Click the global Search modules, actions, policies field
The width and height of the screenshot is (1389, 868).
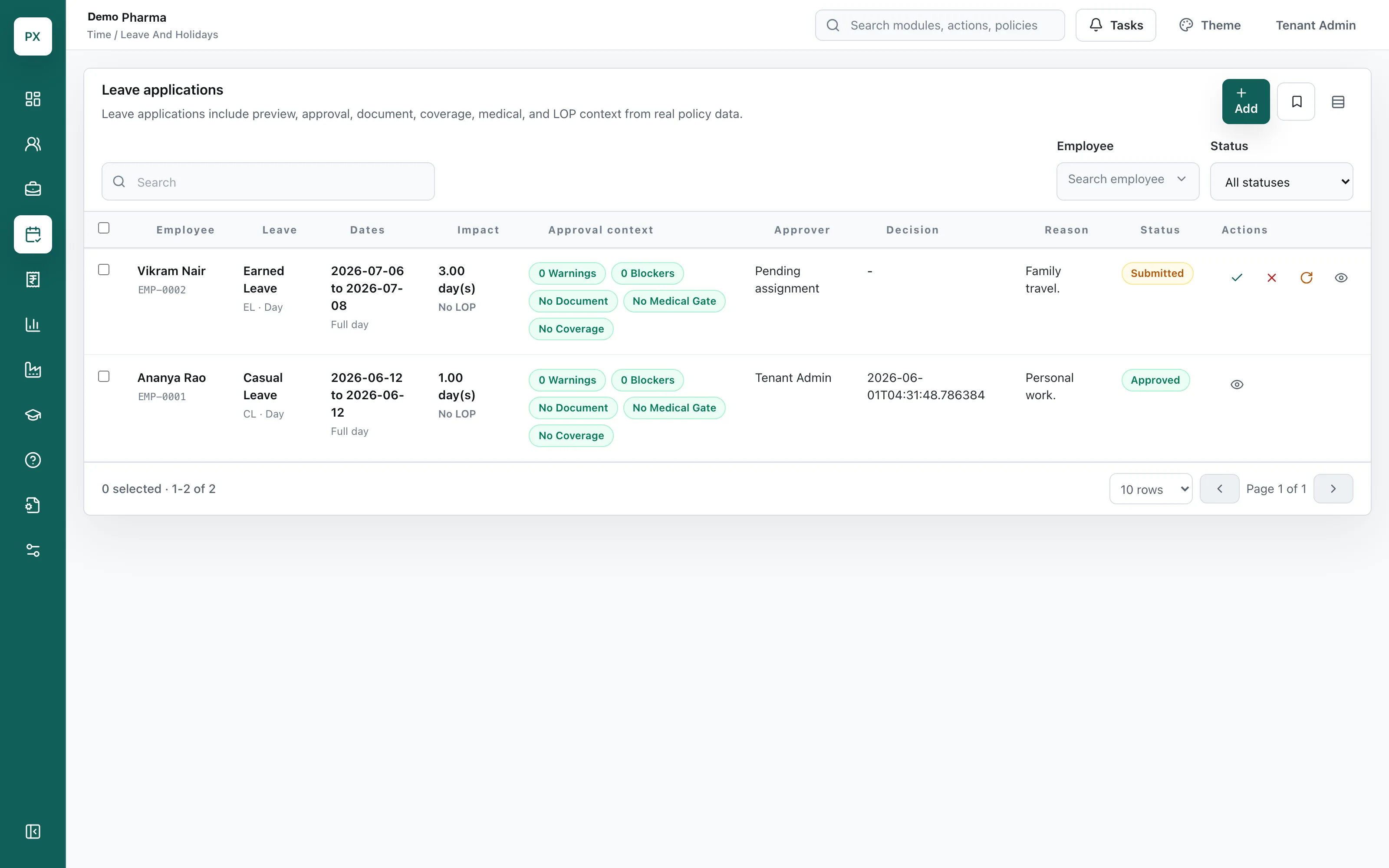(940, 25)
